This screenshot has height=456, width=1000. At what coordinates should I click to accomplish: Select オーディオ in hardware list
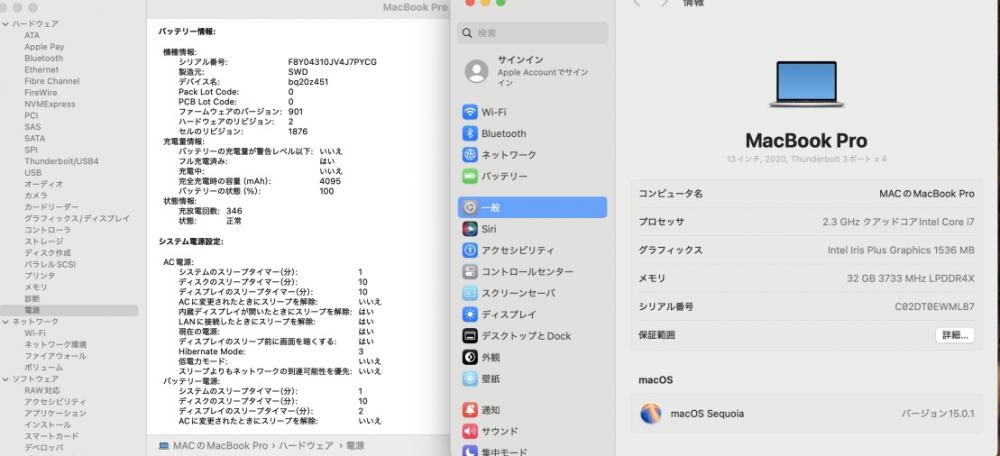[43, 184]
